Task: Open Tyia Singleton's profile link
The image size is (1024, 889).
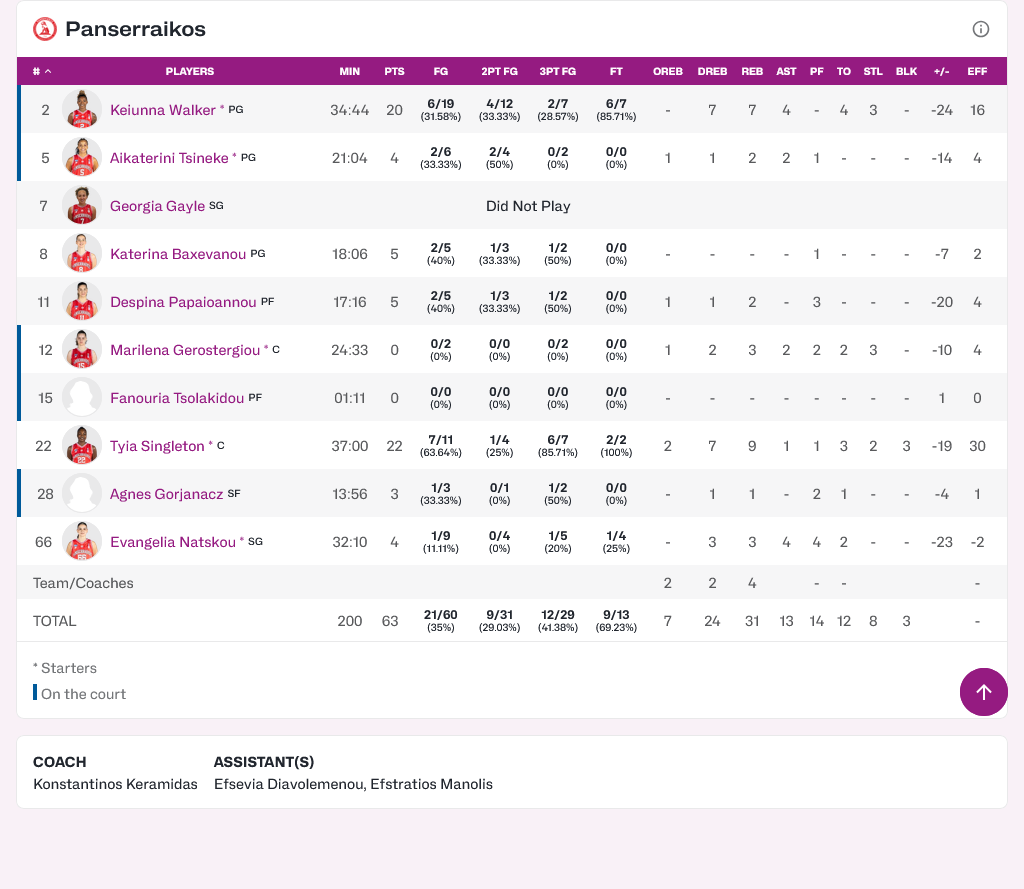Action: (157, 446)
